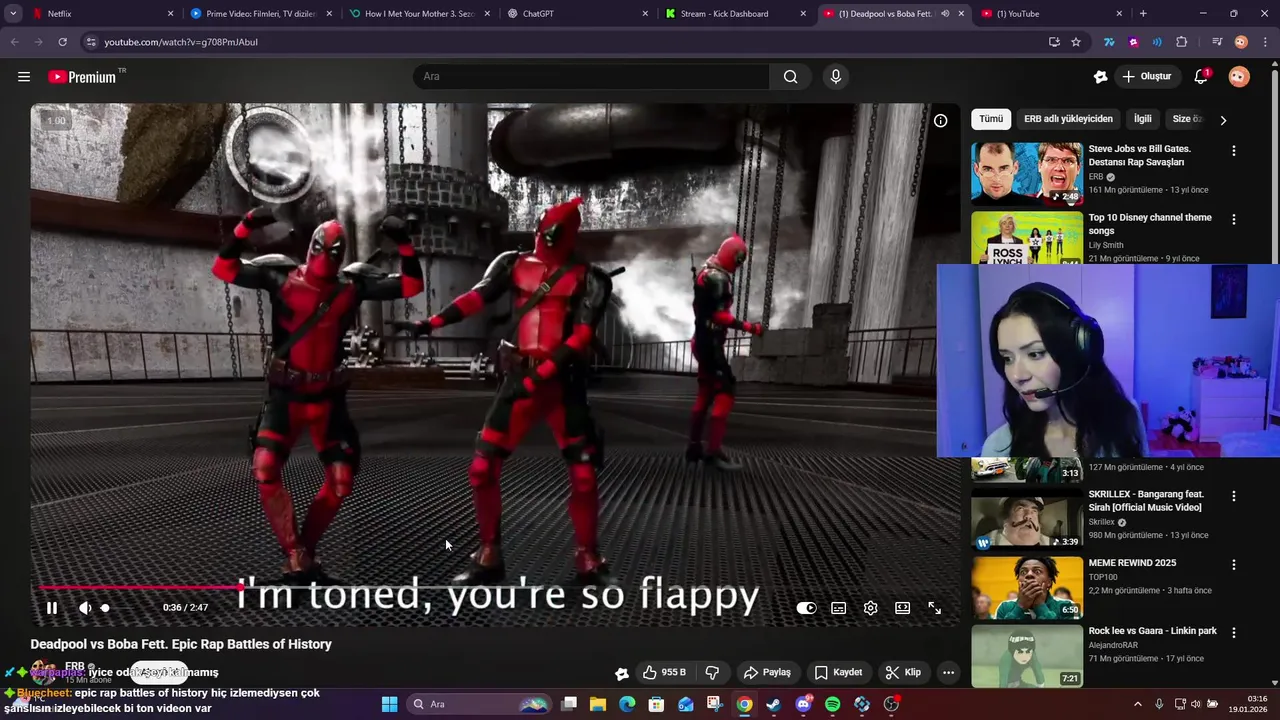Open SKRILLEX Bangarang video thumbnail
The height and width of the screenshot is (720, 1280).
[1027, 519]
